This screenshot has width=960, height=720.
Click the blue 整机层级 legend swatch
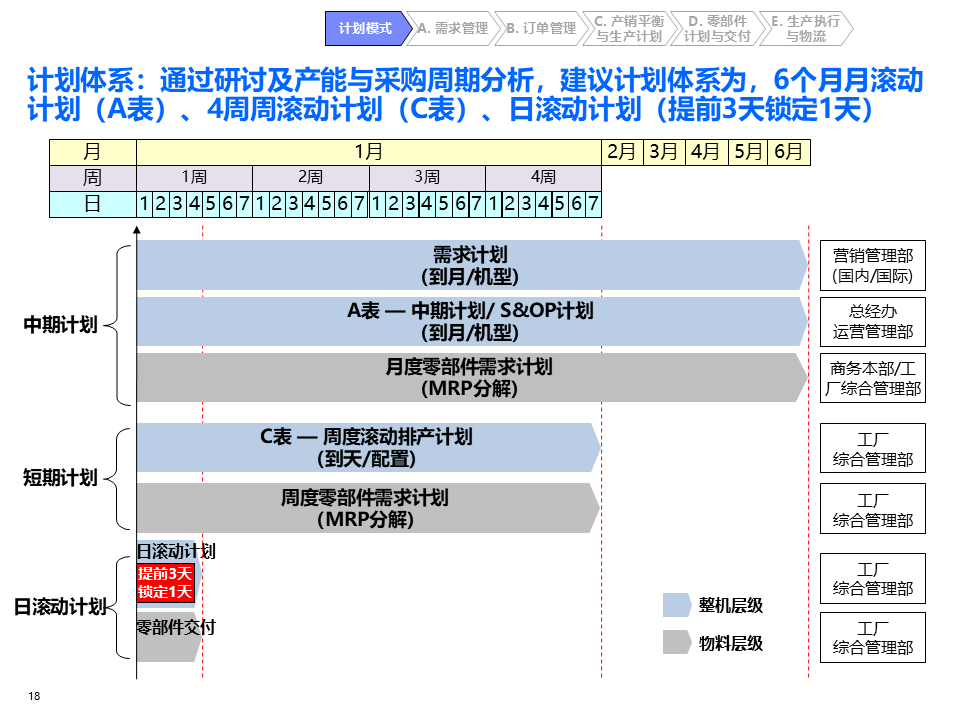click(677, 605)
